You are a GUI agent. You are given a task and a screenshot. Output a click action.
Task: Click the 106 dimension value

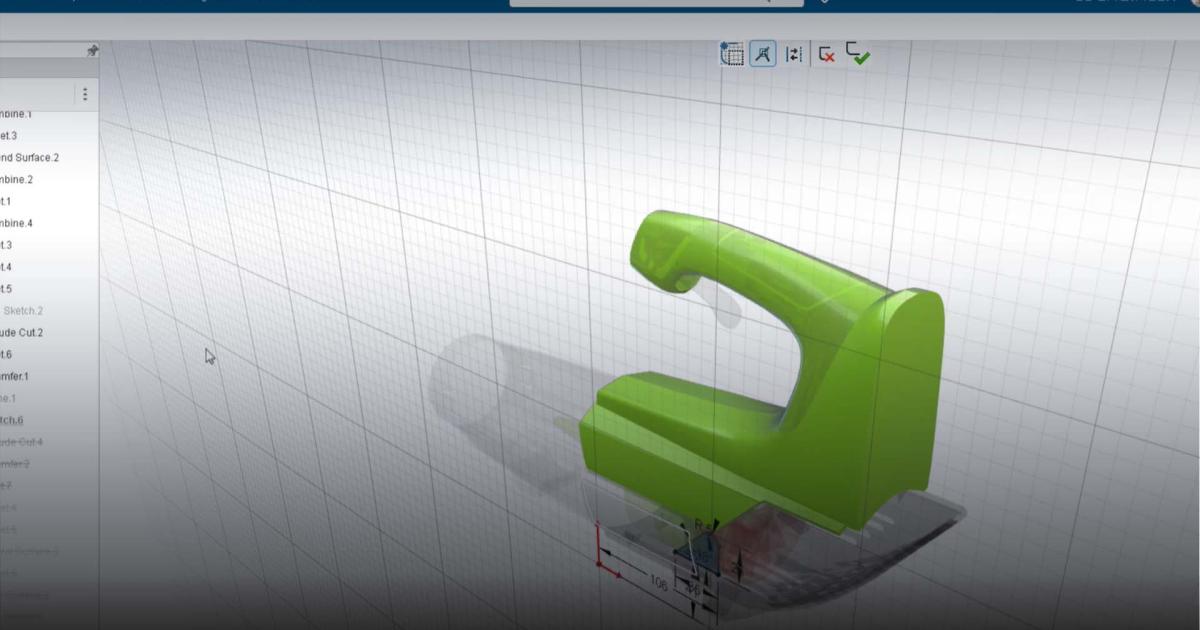(659, 582)
